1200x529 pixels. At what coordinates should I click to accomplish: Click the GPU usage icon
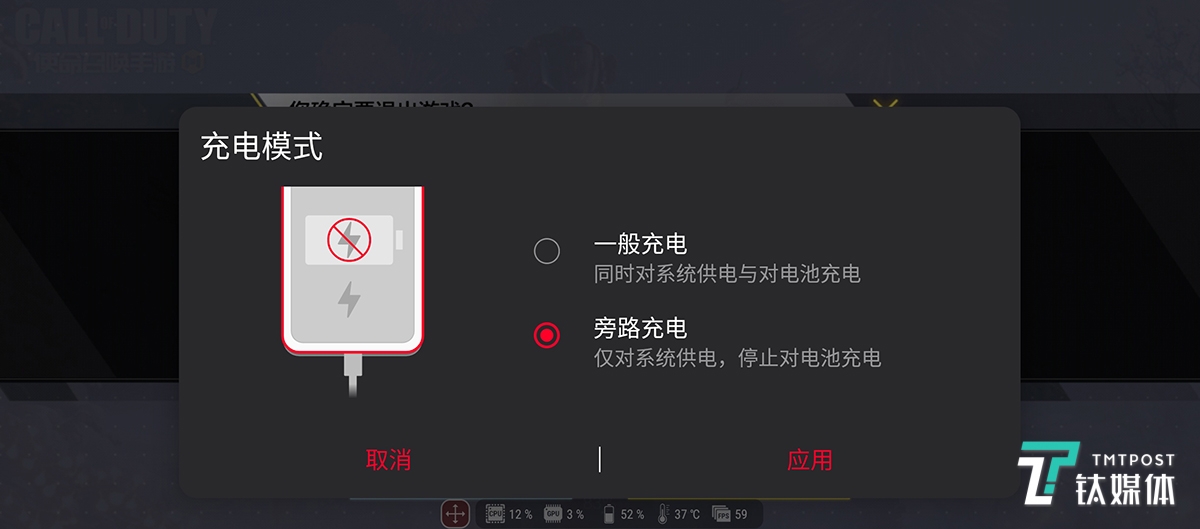pos(553,514)
